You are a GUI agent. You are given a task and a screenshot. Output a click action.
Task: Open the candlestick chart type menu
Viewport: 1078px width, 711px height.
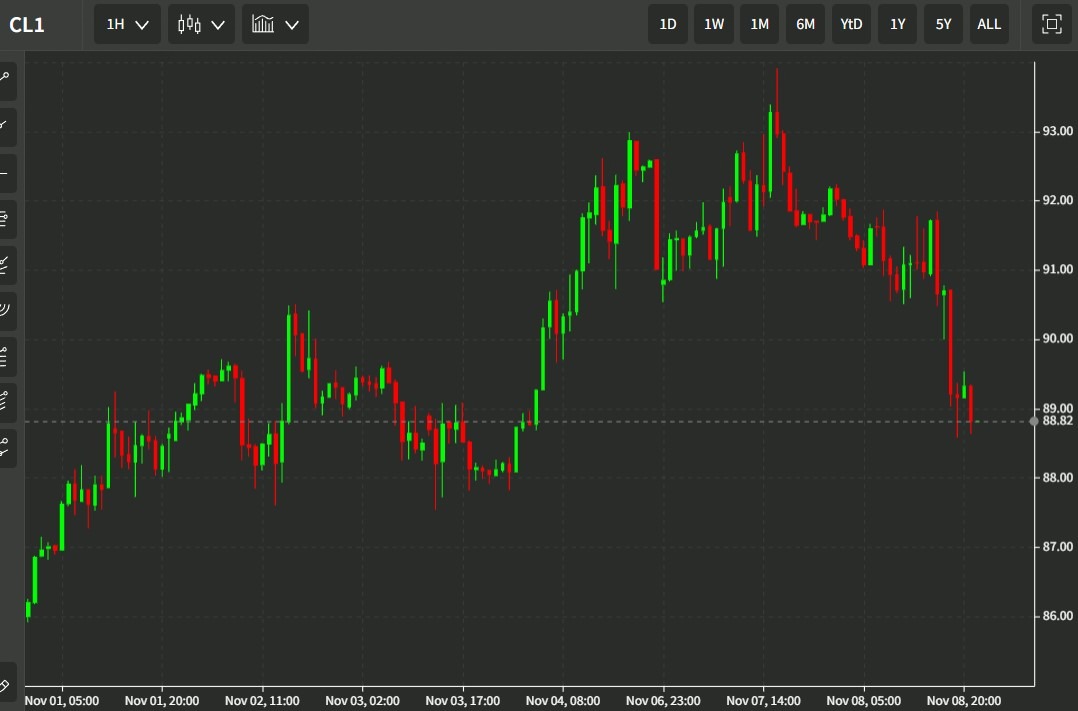point(201,24)
